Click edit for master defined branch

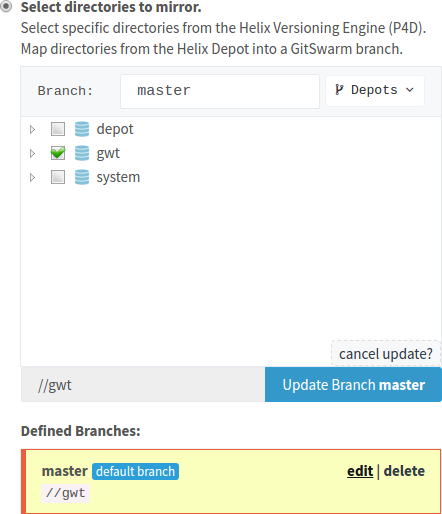point(360,471)
